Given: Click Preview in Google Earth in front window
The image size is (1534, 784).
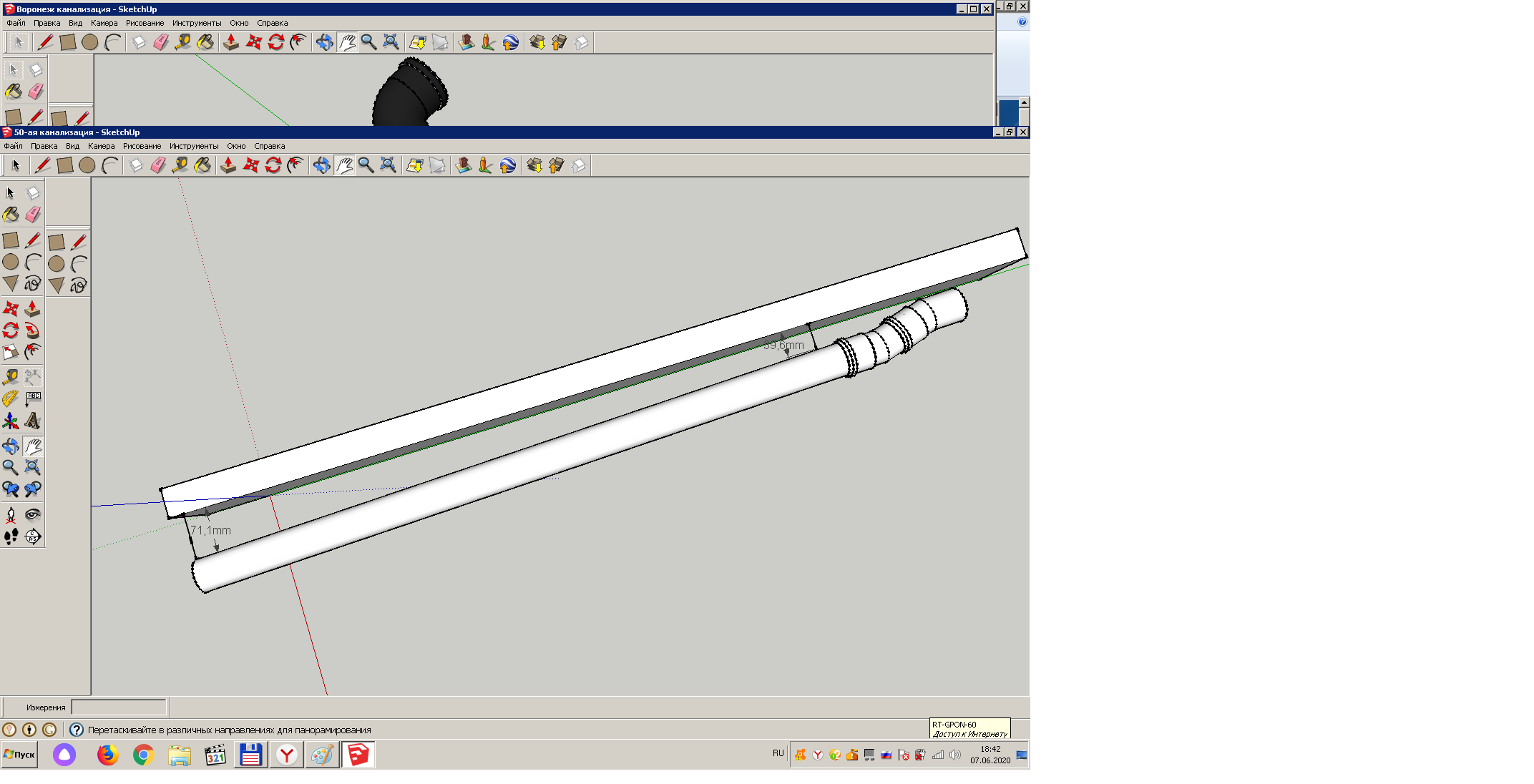Looking at the screenshot, I should [x=508, y=165].
